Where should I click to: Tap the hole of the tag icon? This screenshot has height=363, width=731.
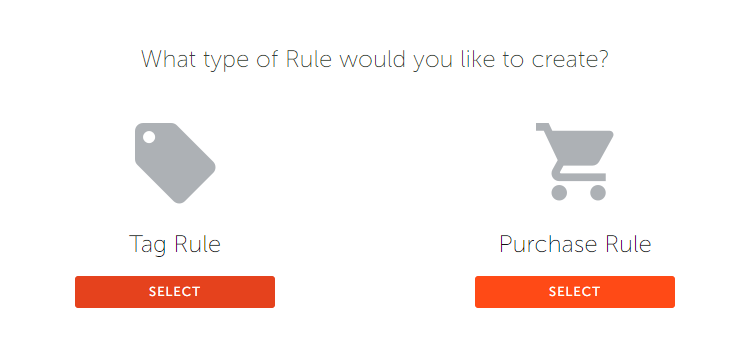[x=149, y=137]
